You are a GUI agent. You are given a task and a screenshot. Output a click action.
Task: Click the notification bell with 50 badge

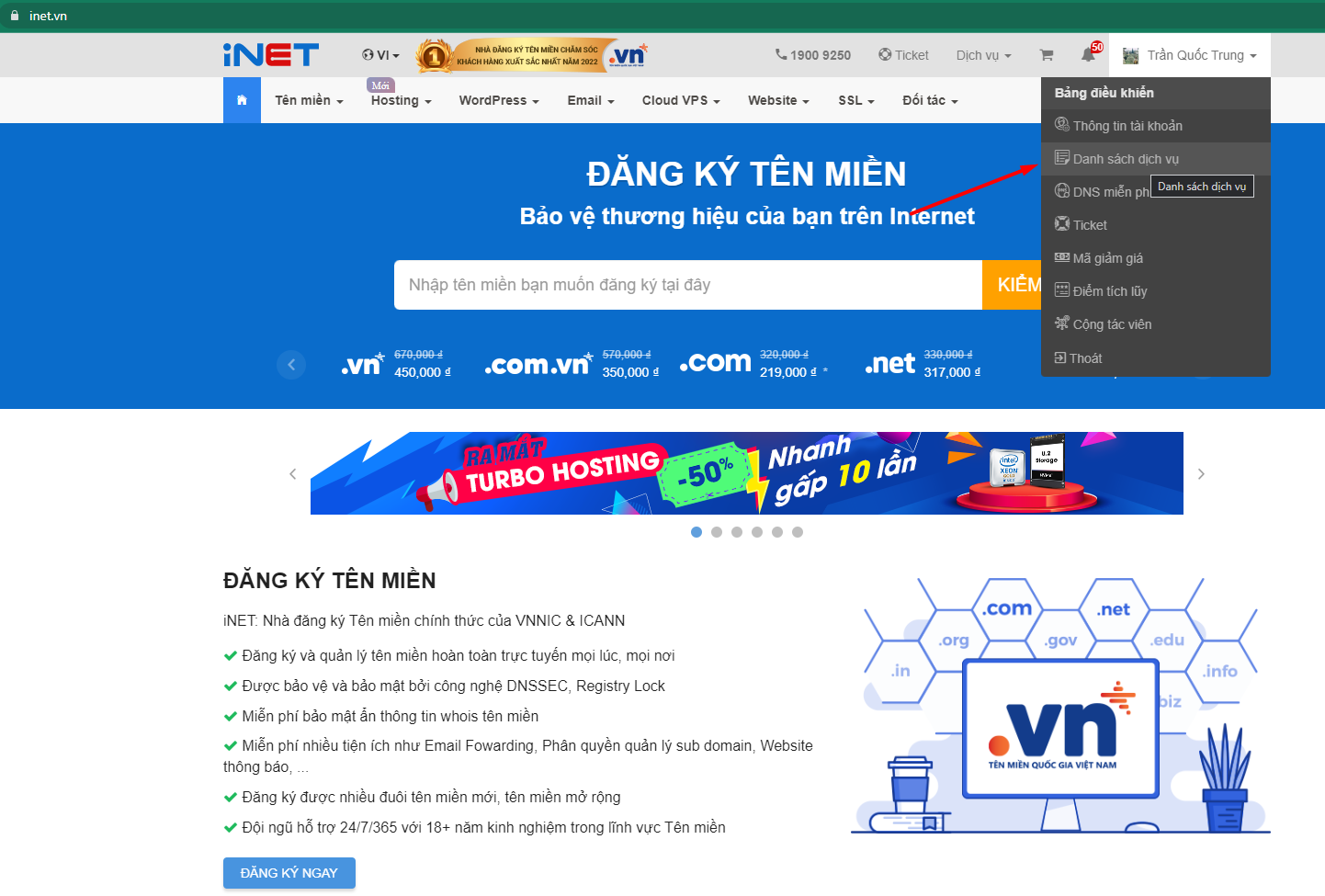[x=1087, y=55]
